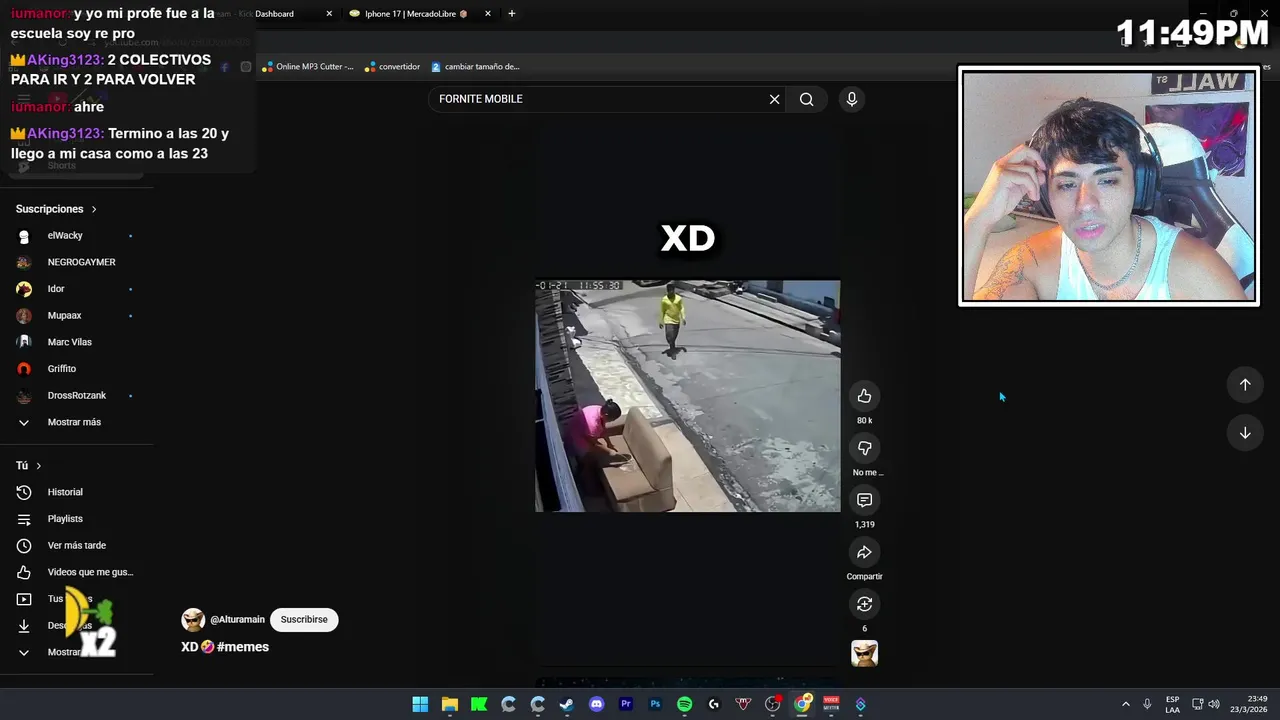Open NEGROGAYMER subscription channel

(x=81, y=262)
